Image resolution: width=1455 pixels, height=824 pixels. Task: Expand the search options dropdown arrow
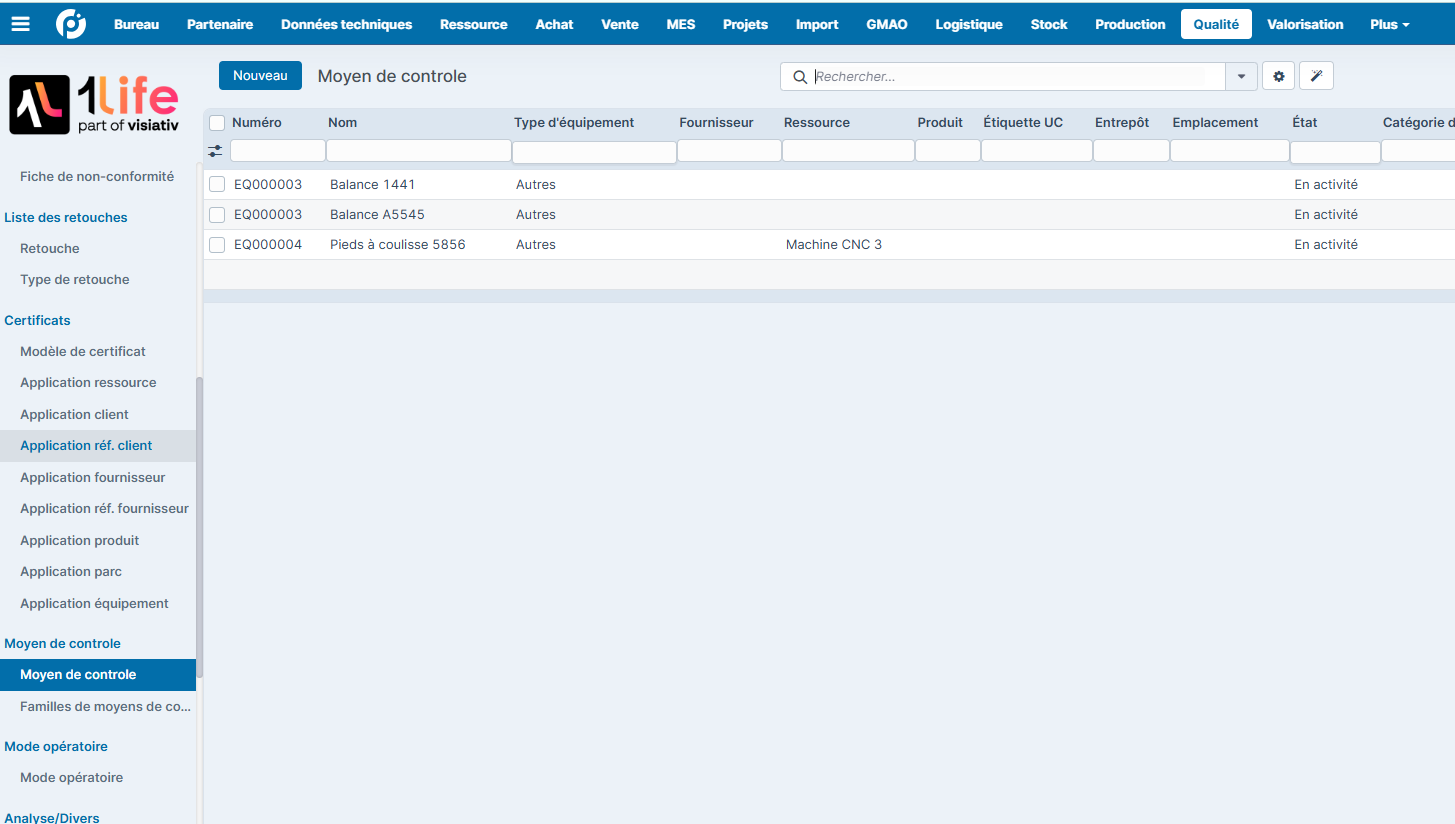point(1242,77)
